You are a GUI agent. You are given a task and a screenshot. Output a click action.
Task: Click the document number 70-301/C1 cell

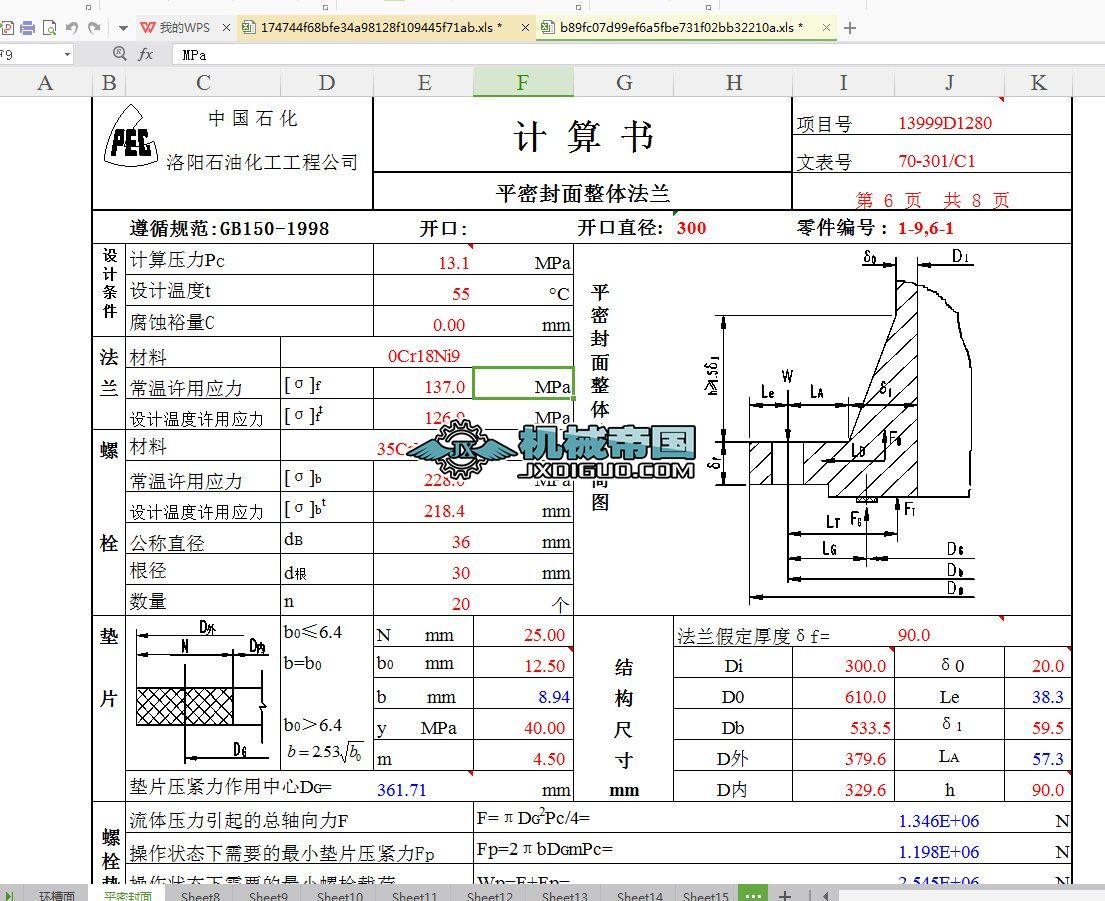click(x=937, y=161)
